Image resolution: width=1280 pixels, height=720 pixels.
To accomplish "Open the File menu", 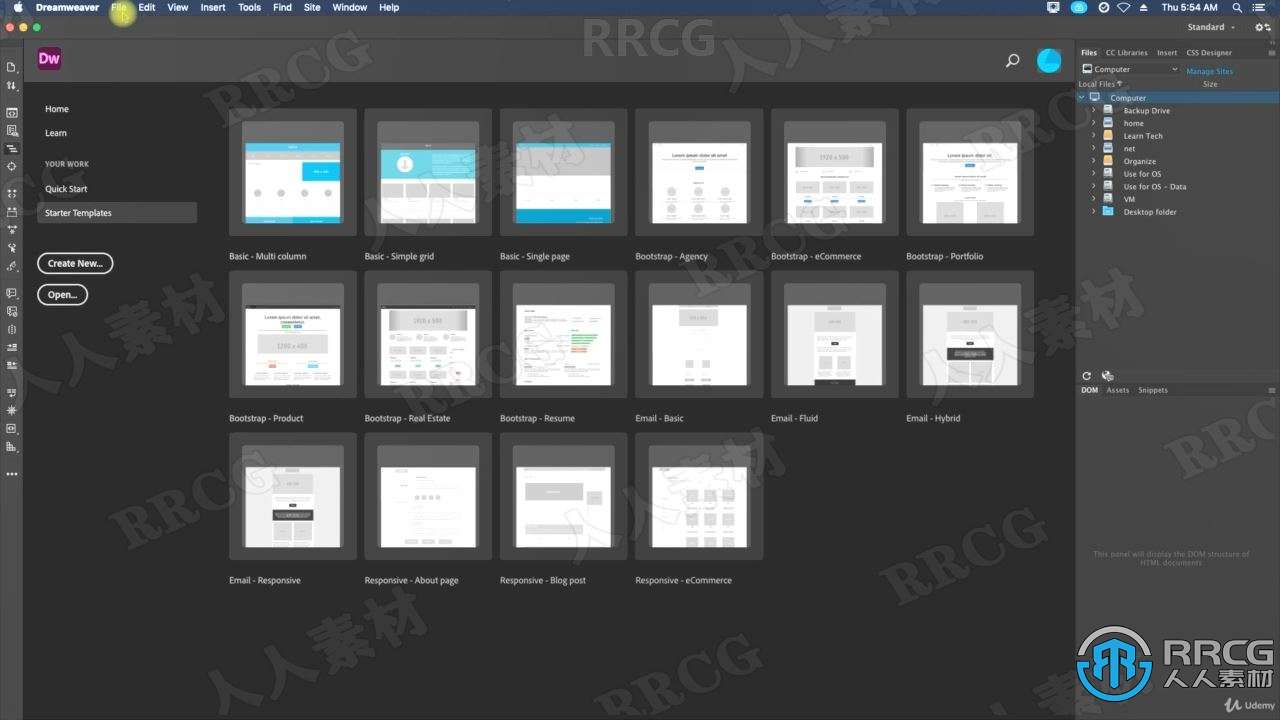I will coord(119,7).
